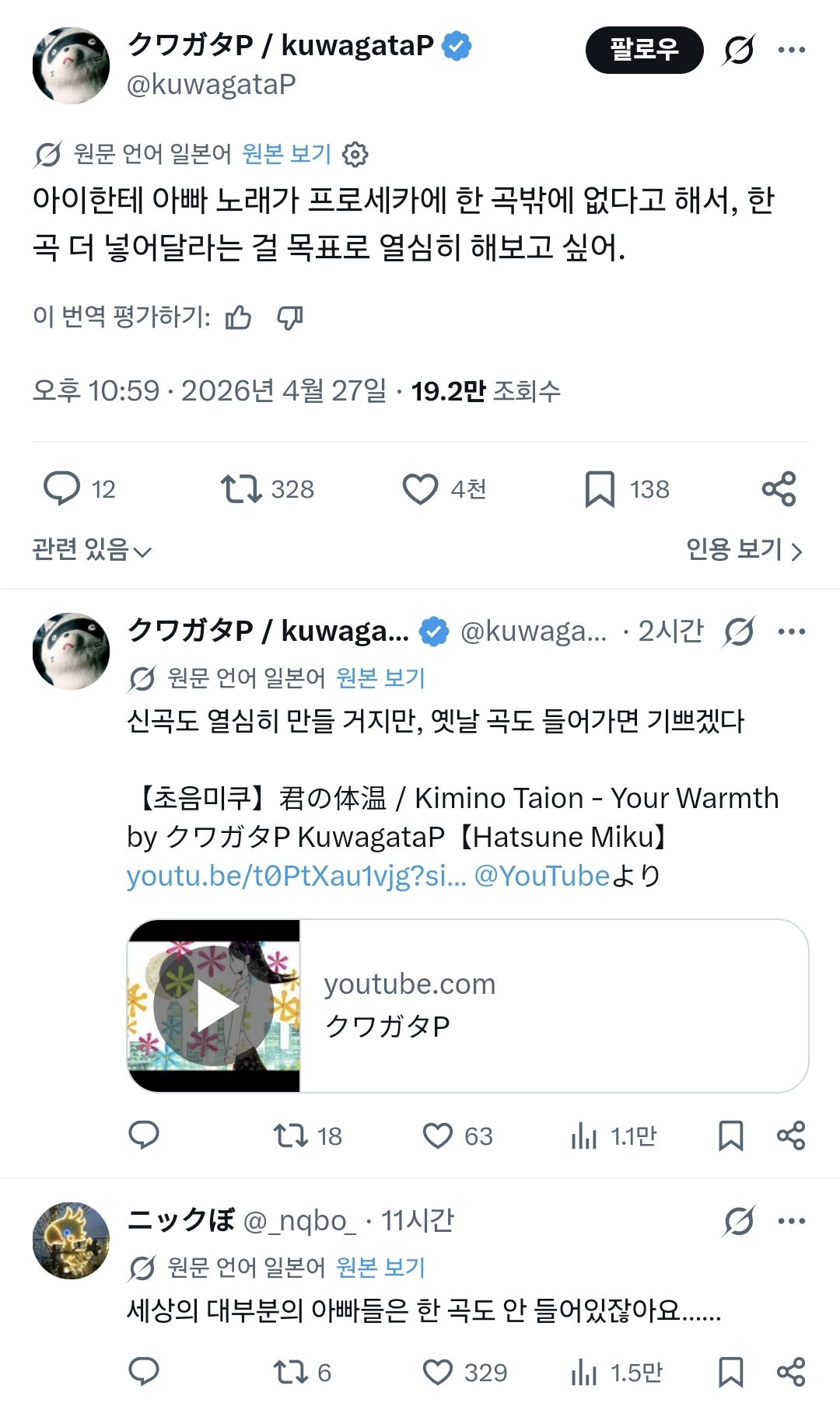The width and height of the screenshot is (840, 1410).
Task: Rate translation with thumbs up
Action: click(x=238, y=317)
